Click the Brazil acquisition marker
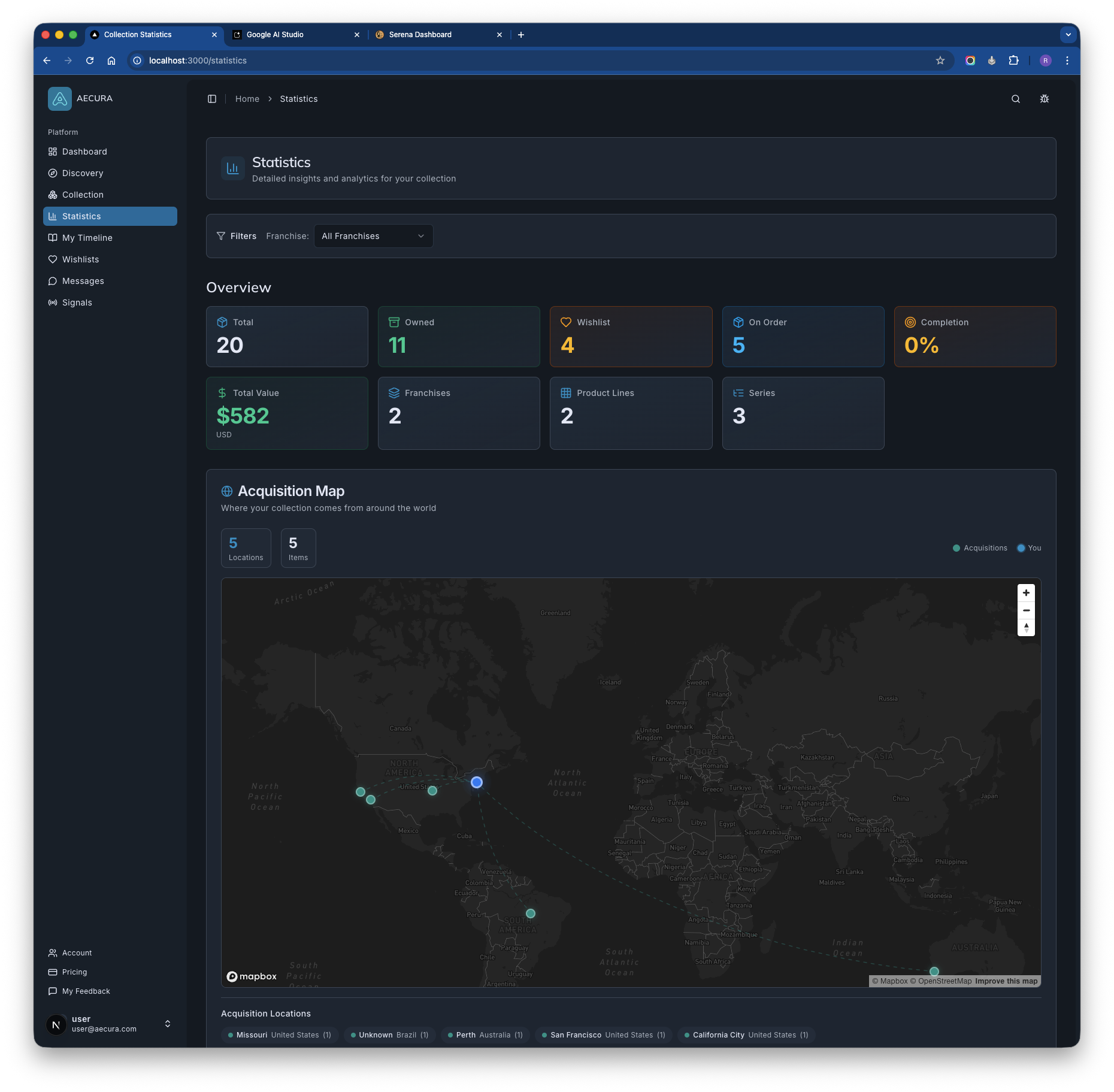Screen dimensions: 1114x1092 pos(531,913)
